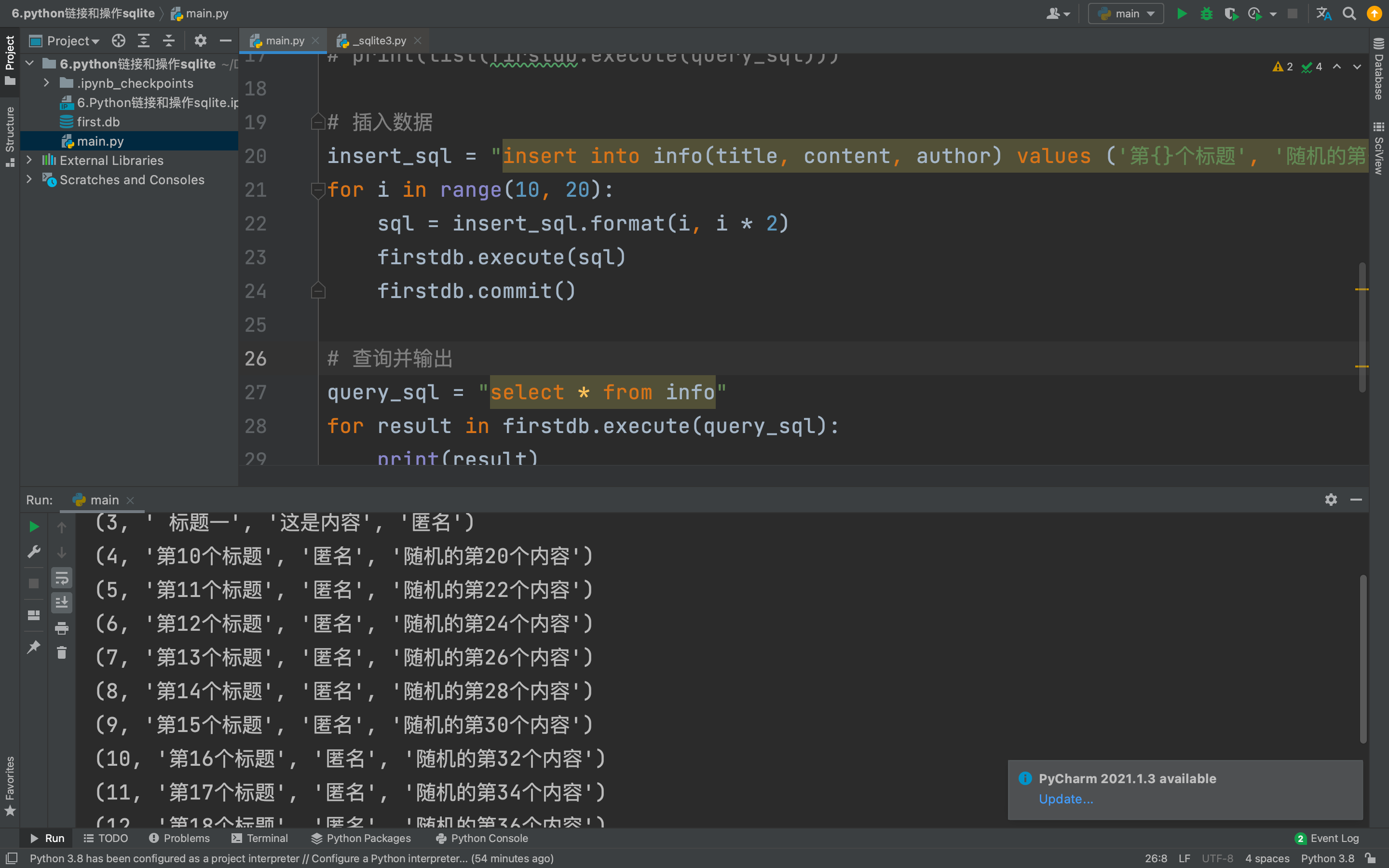Screen dimensions: 1389x868
Task: Expand the External Libraries node
Action: click(x=29, y=160)
